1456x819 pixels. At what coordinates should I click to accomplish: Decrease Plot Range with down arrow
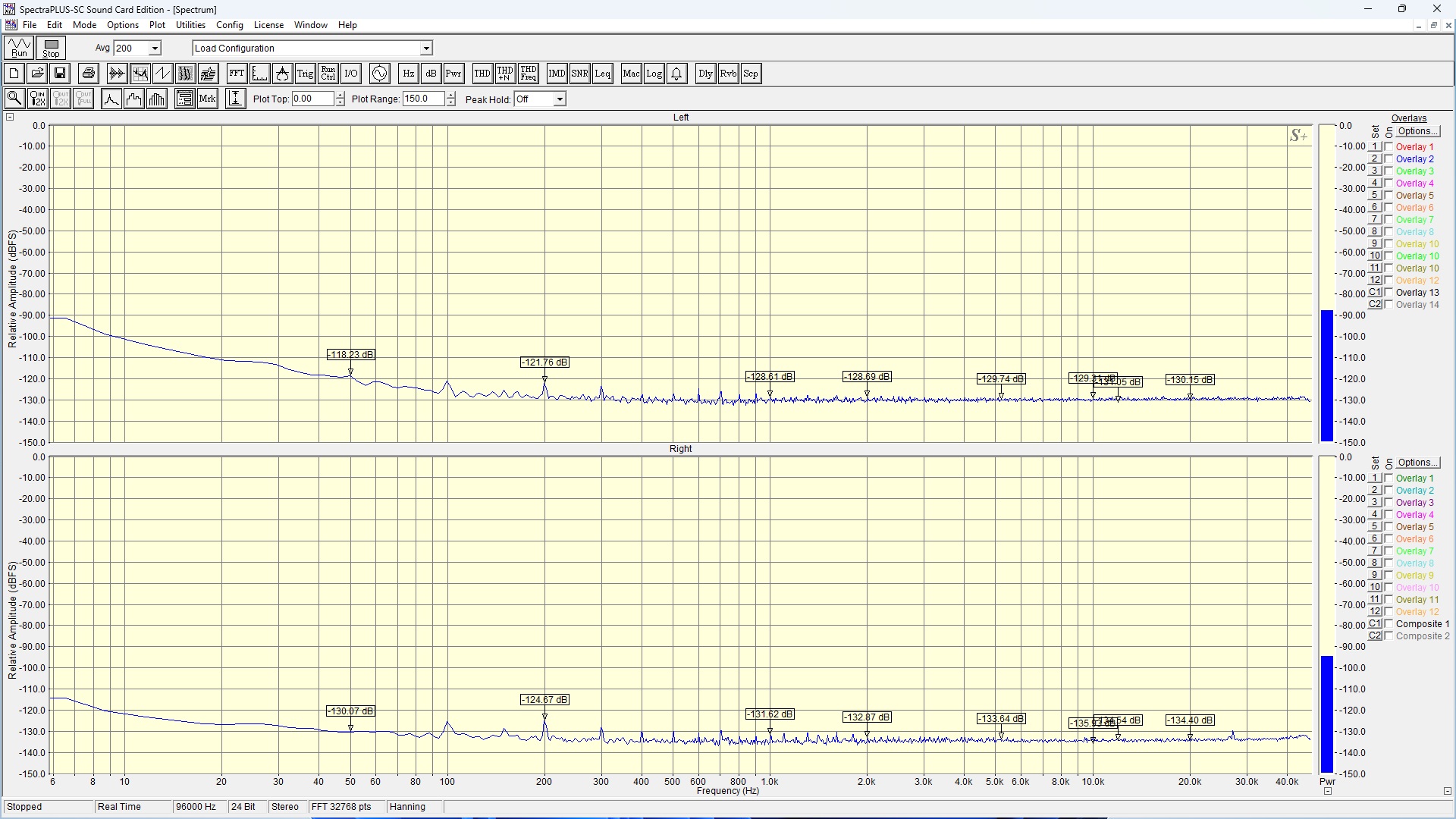[451, 102]
